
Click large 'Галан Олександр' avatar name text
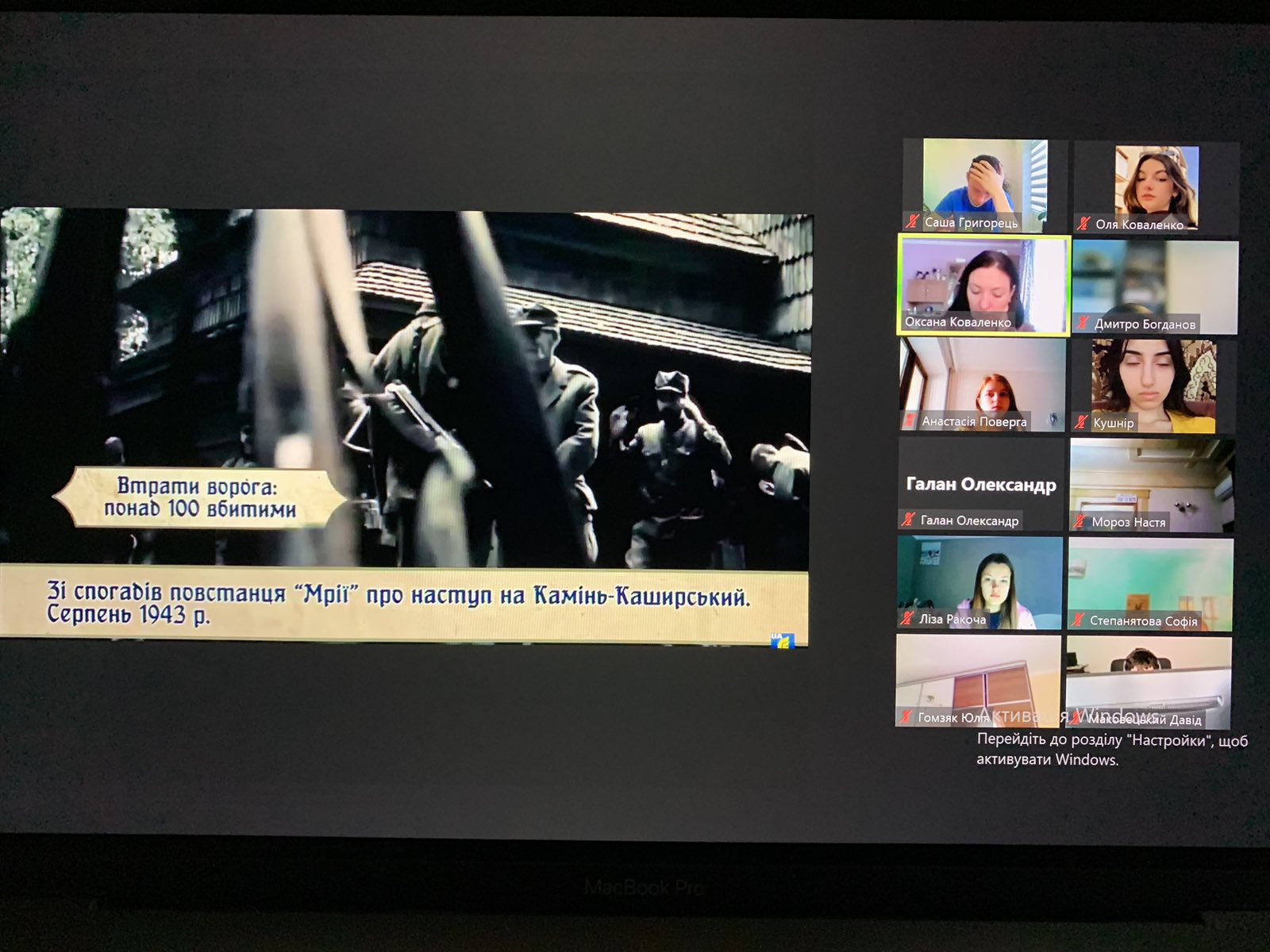[981, 484]
